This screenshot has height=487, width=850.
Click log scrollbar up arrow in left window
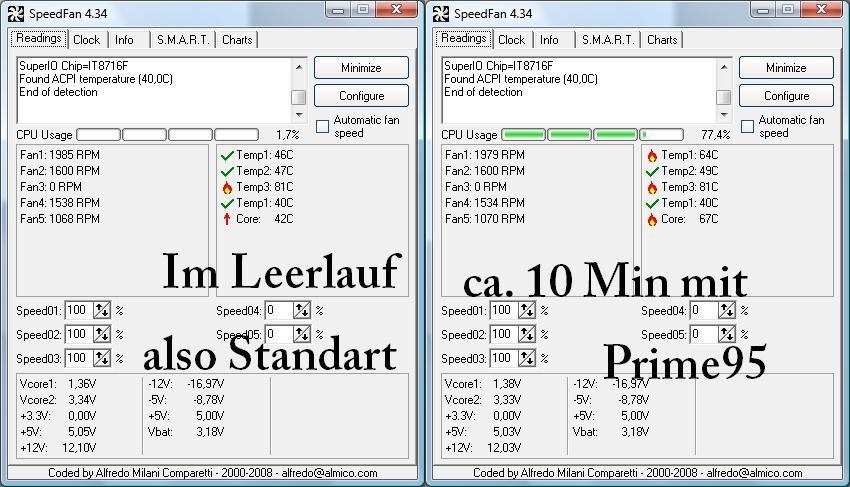(x=299, y=67)
